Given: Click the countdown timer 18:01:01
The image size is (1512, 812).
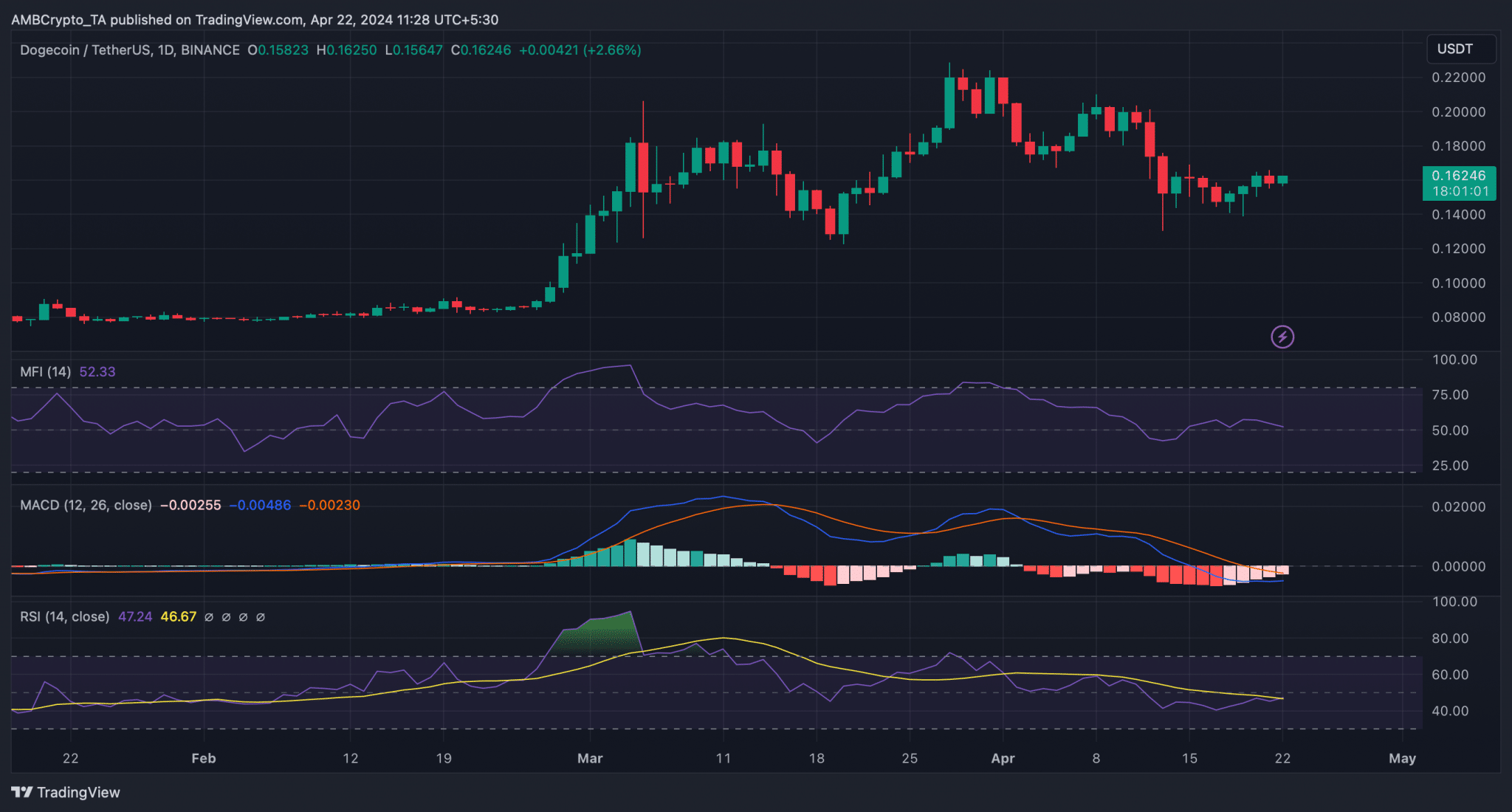Looking at the screenshot, I should pyautogui.click(x=1460, y=191).
